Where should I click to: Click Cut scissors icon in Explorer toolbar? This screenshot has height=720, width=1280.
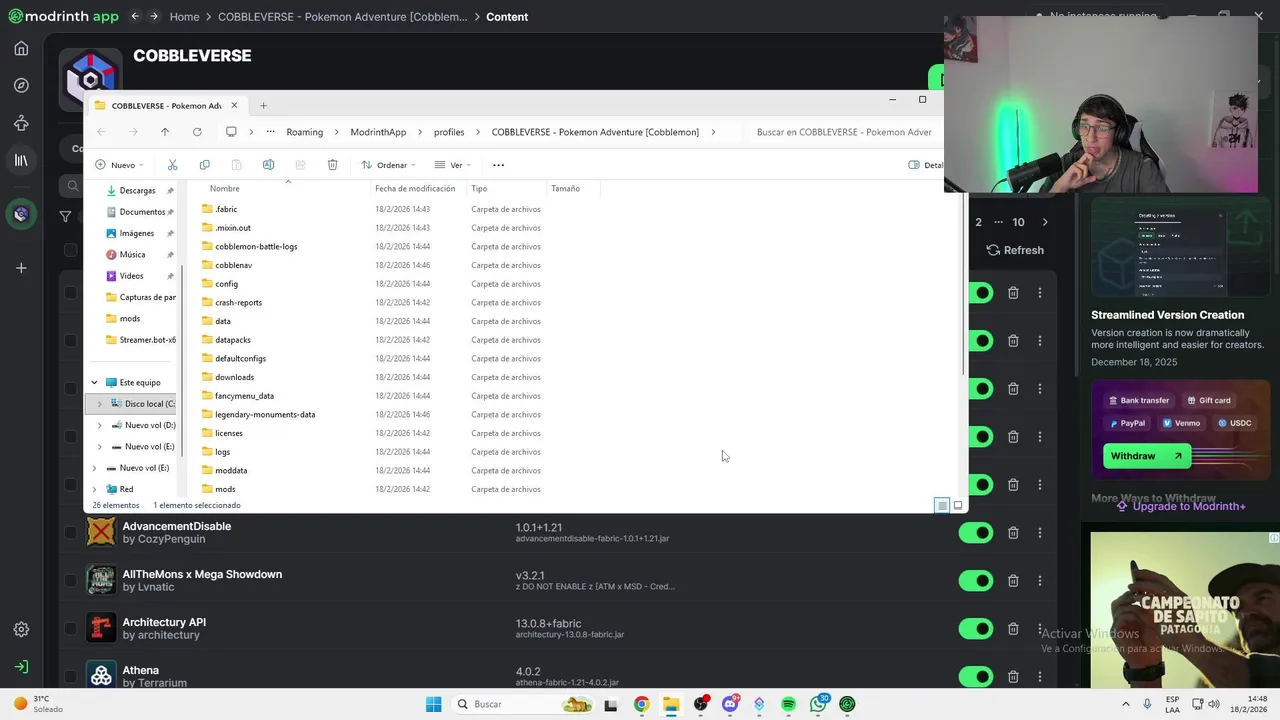tap(172, 165)
